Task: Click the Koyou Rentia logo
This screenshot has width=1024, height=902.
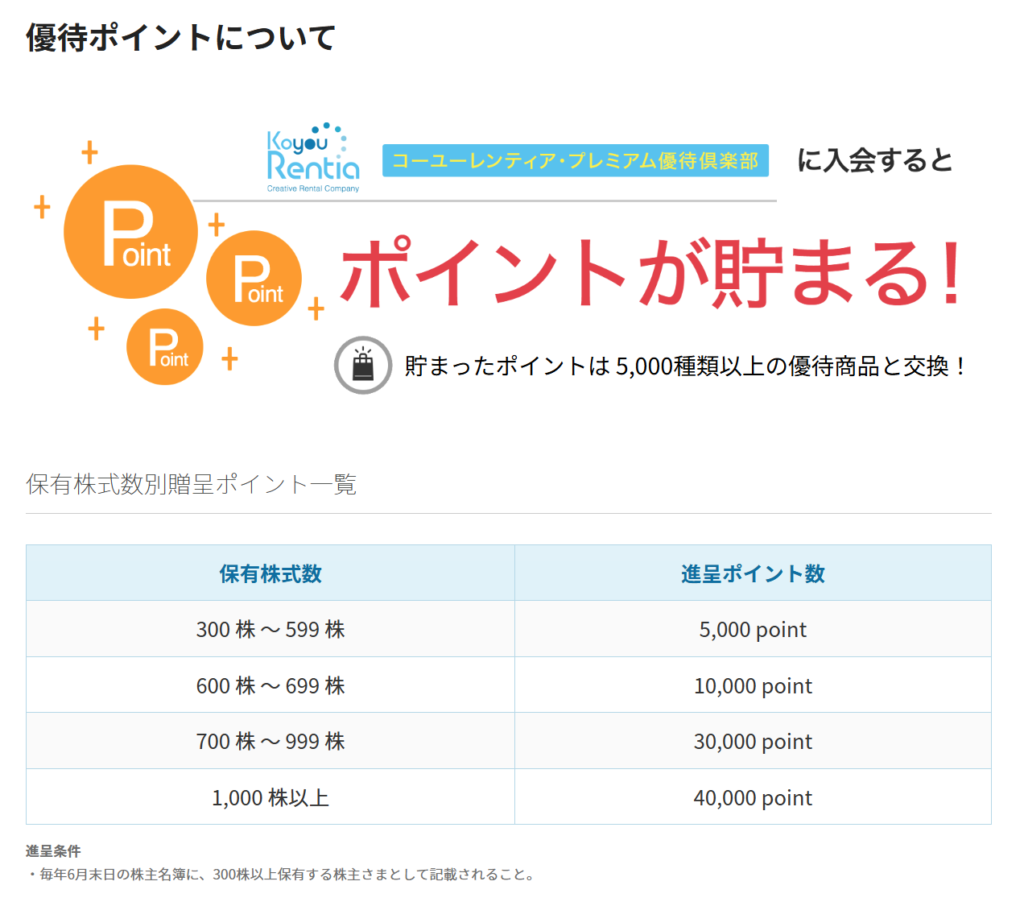Action: click(x=313, y=157)
